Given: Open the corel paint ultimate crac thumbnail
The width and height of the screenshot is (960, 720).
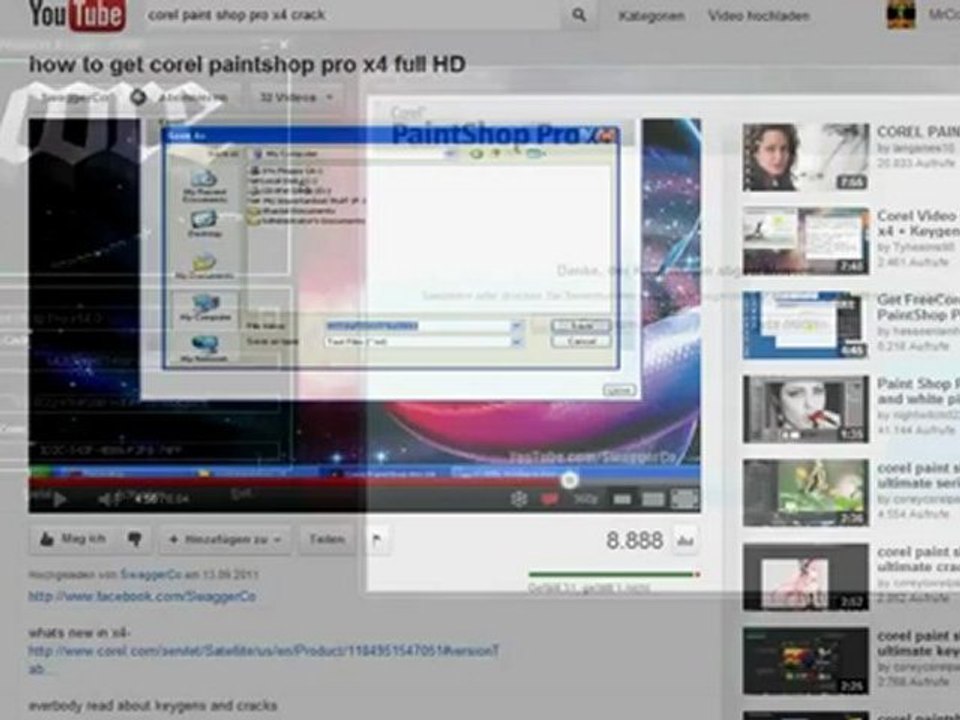Looking at the screenshot, I should coord(806,577).
